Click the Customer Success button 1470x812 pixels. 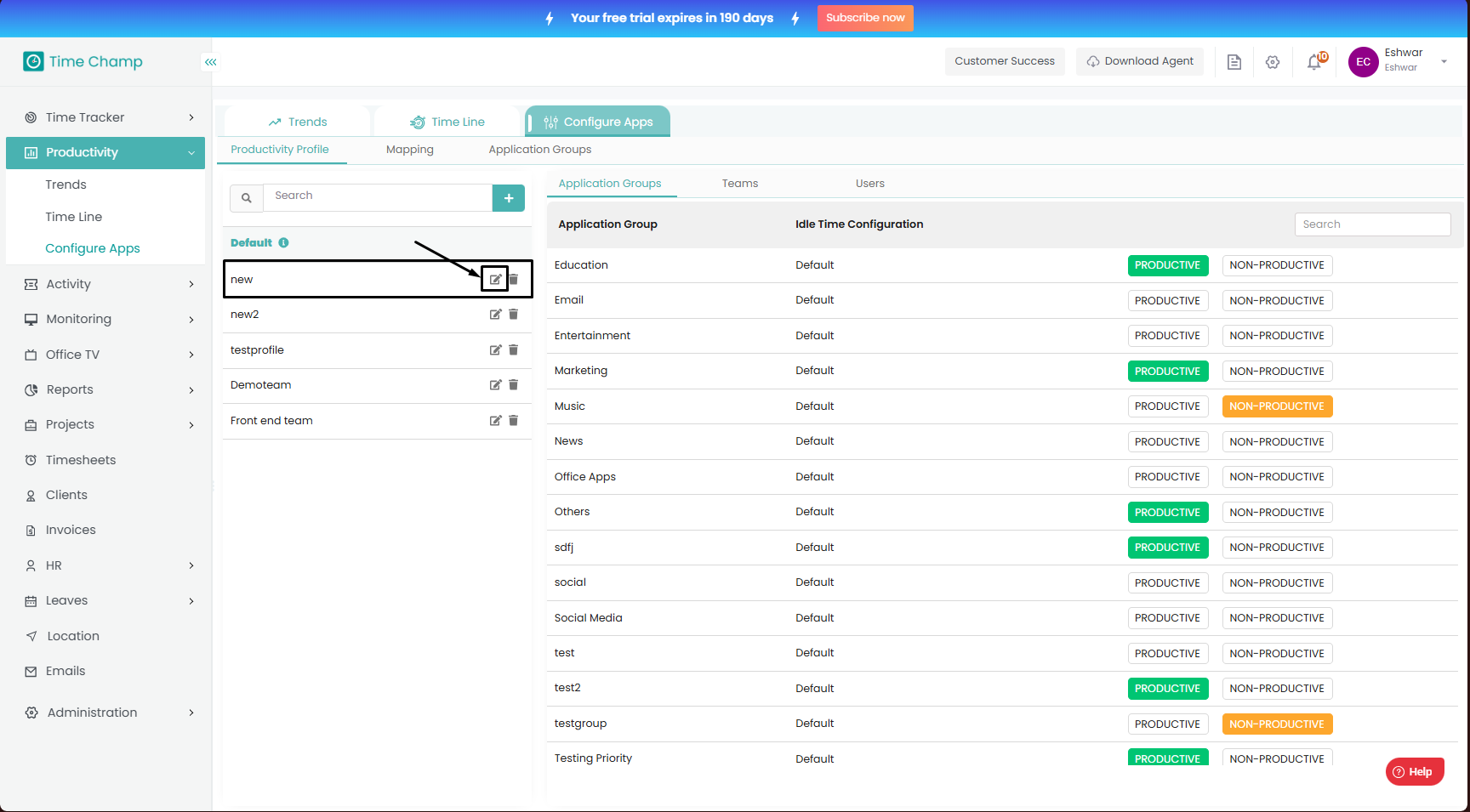tap(1005, 61)
